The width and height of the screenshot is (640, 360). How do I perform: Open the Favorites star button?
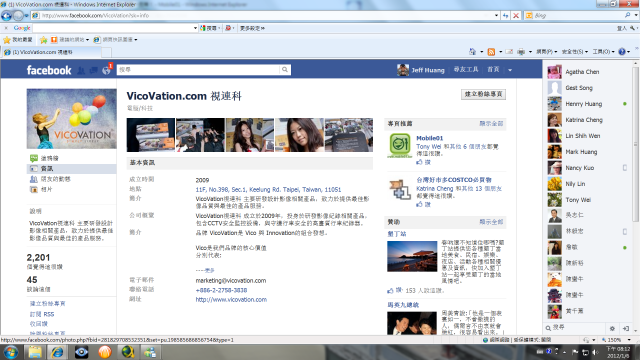18,40
